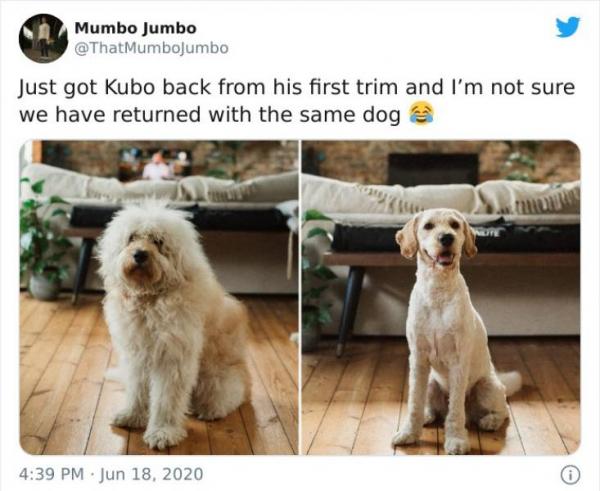Open the tweet info circle icon
Screen dimensions: 600x491
[570, 475]
